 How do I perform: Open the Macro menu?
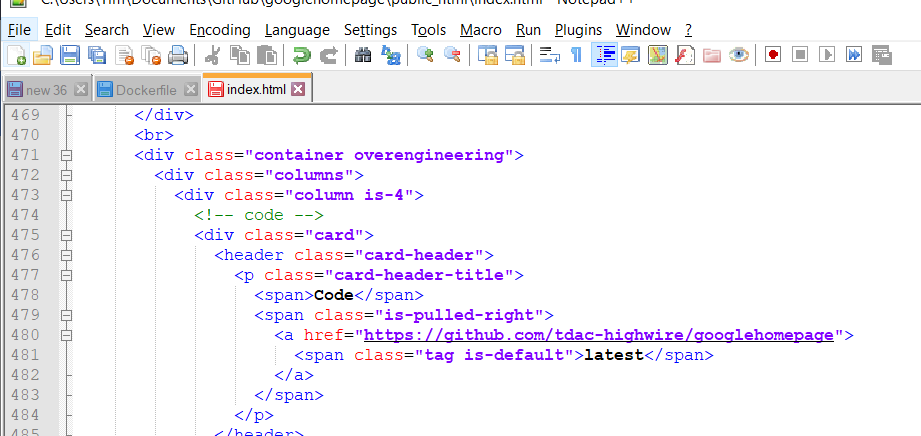pyautogui.click(x=480, y=29)
